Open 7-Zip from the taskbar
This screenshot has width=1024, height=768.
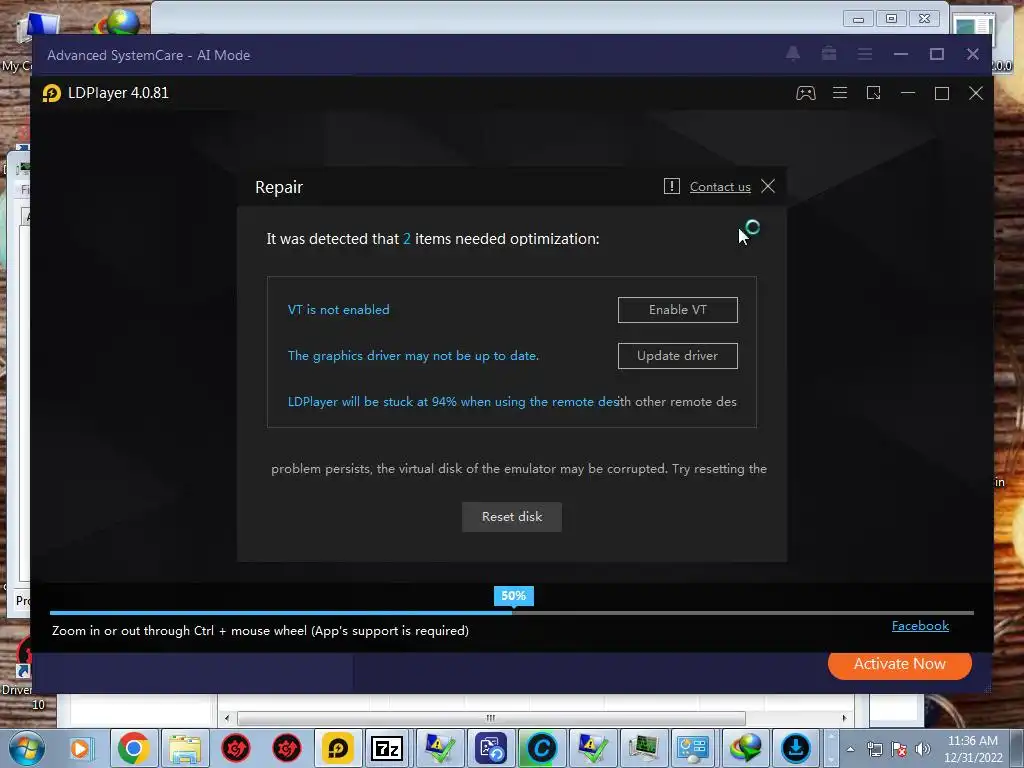click(387, 748)
